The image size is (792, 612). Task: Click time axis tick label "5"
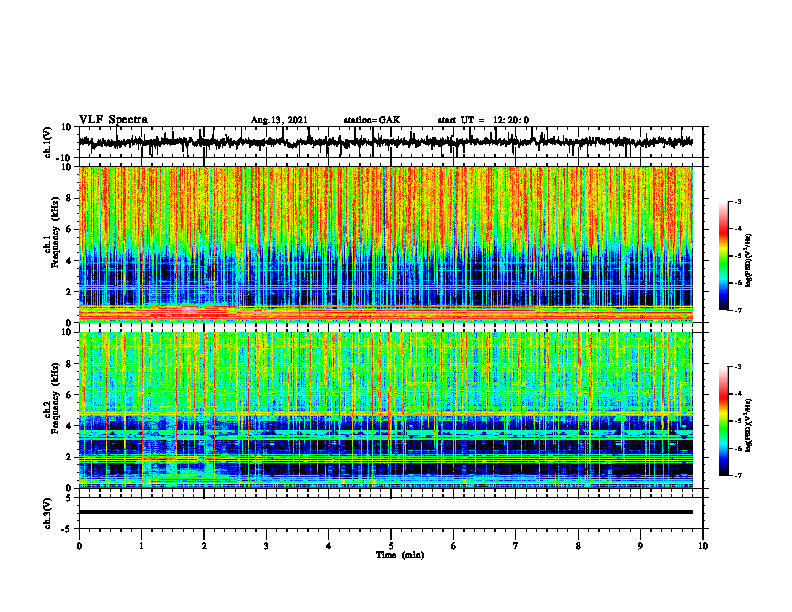[391, 546]
